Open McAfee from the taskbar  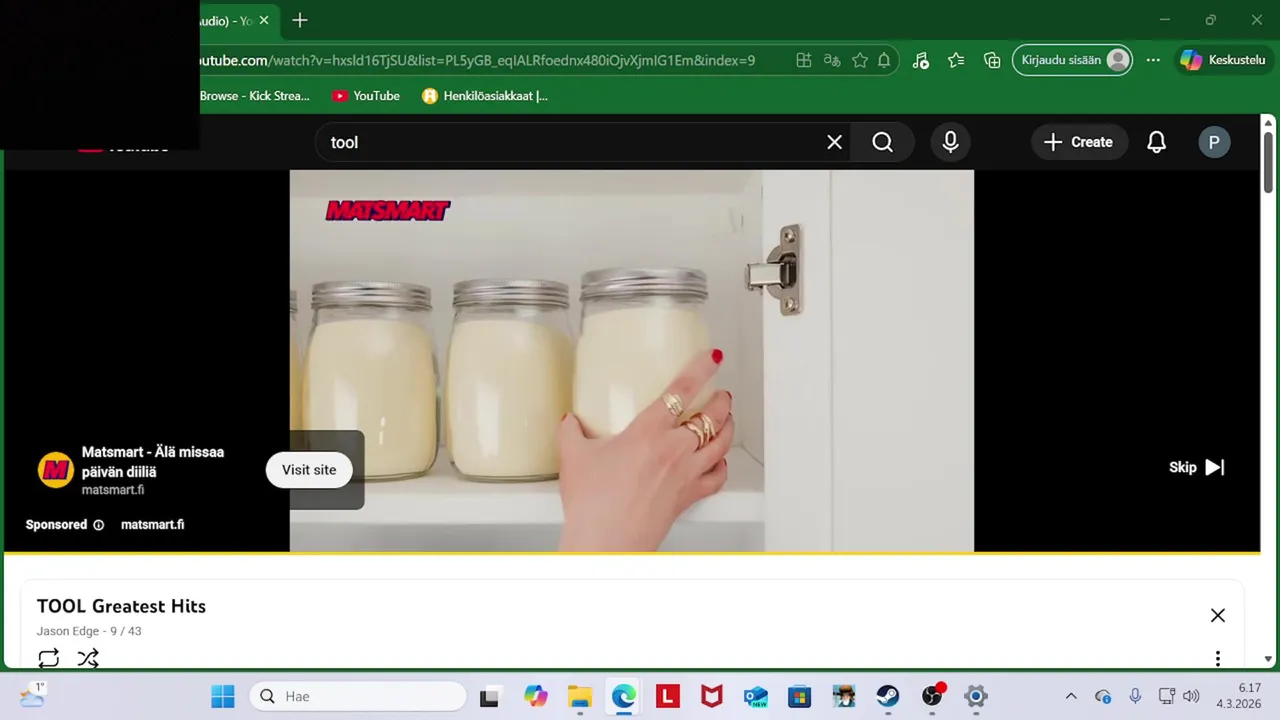[712, 696]
